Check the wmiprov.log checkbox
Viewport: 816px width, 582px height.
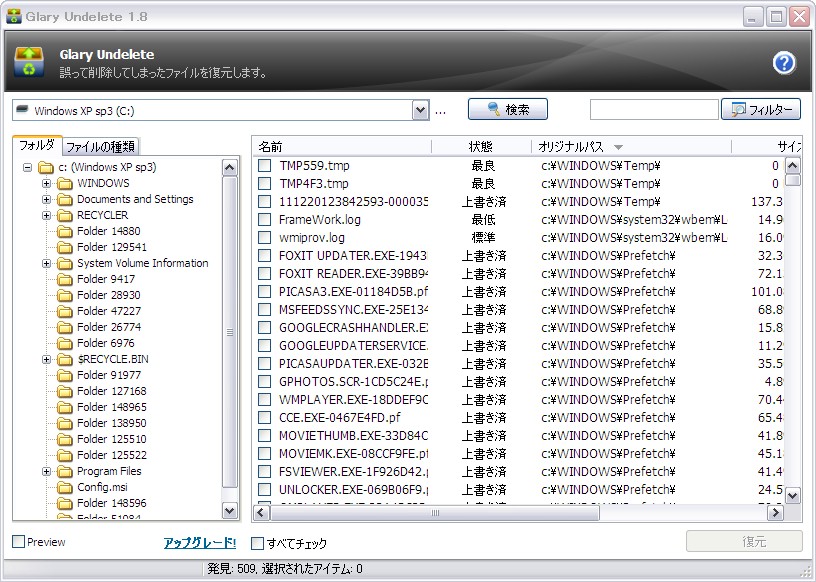click(265, 238)
